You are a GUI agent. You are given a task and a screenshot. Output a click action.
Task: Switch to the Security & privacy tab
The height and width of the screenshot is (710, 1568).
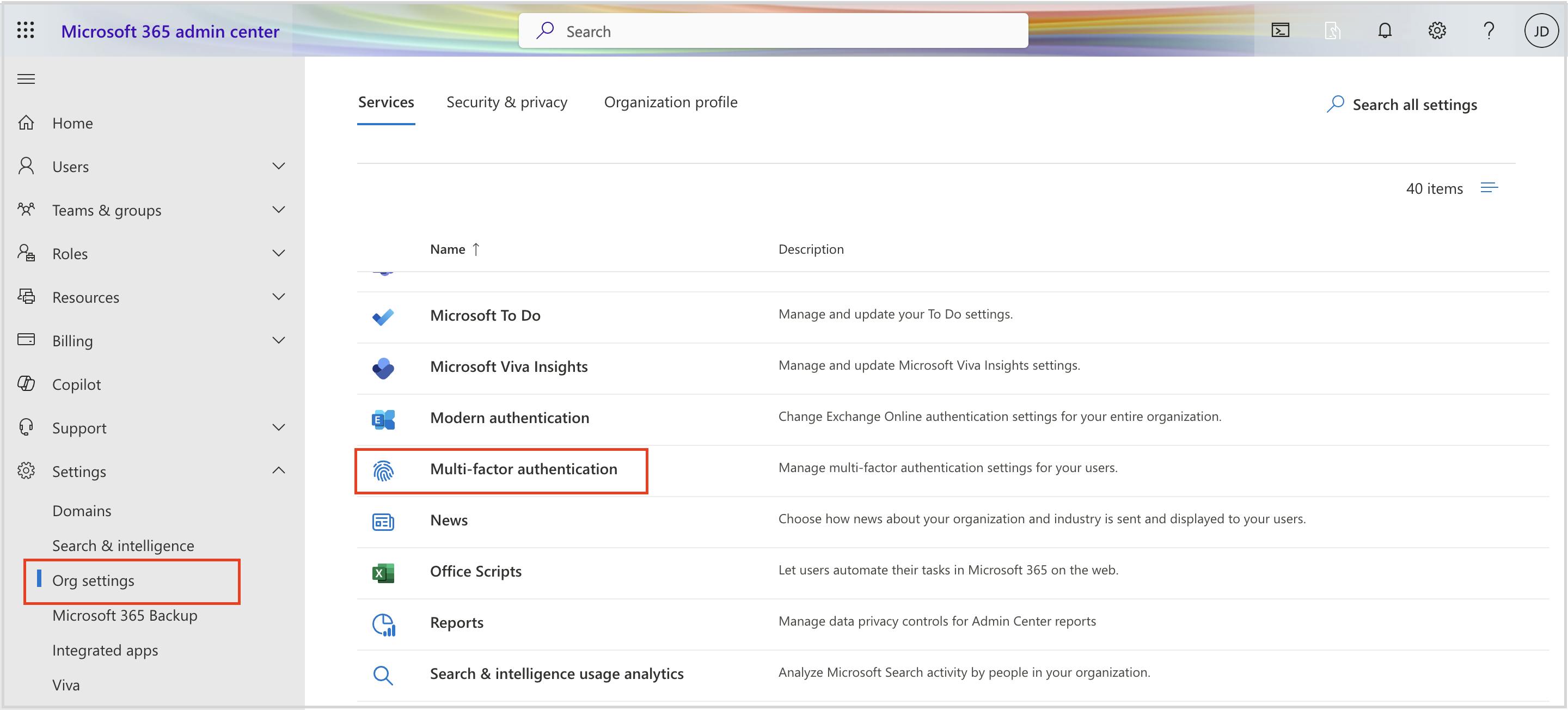click(x=506, y=102)
